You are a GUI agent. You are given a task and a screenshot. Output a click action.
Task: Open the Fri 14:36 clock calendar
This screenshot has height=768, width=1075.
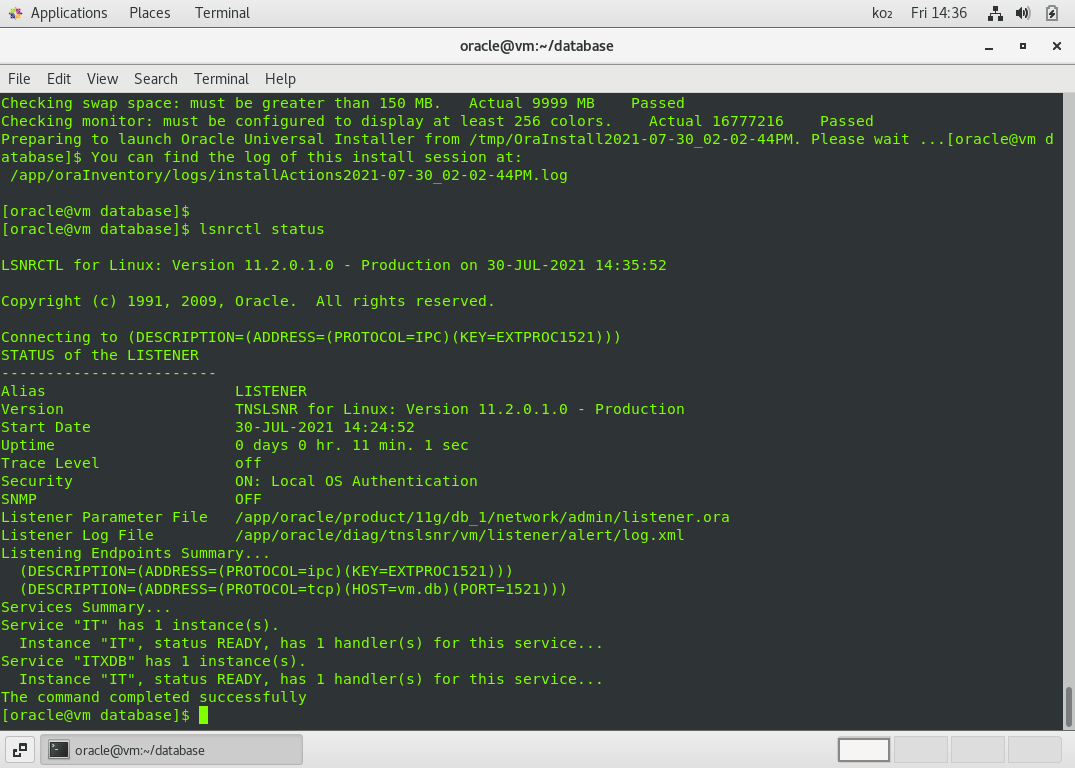(x=939, y=13)
